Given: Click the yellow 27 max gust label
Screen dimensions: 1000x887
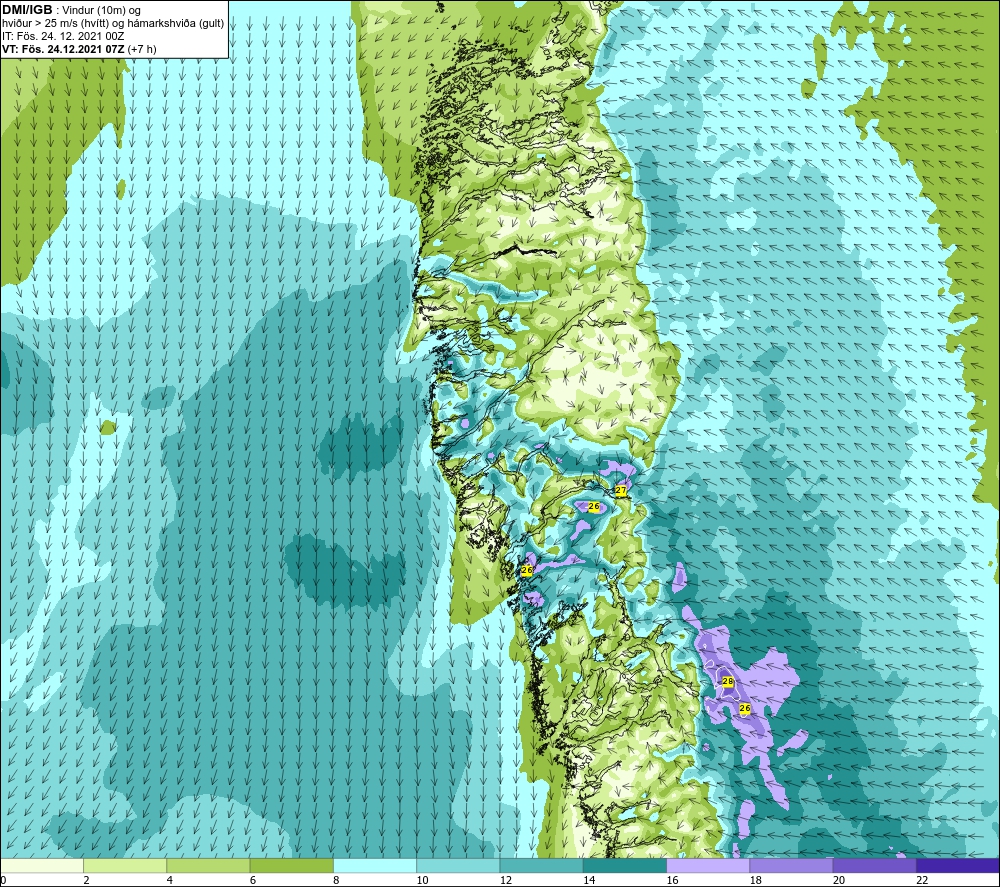Looking at the screenshot, I should coord(621,491).
